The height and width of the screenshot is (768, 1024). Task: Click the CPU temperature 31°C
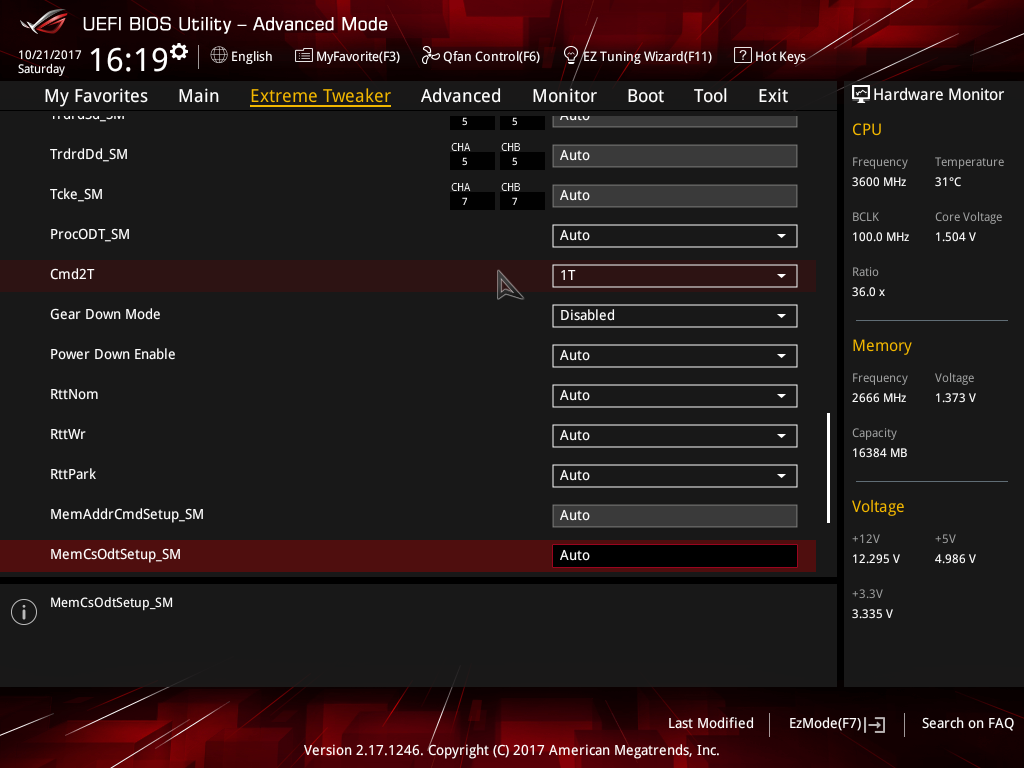(948, 182)
